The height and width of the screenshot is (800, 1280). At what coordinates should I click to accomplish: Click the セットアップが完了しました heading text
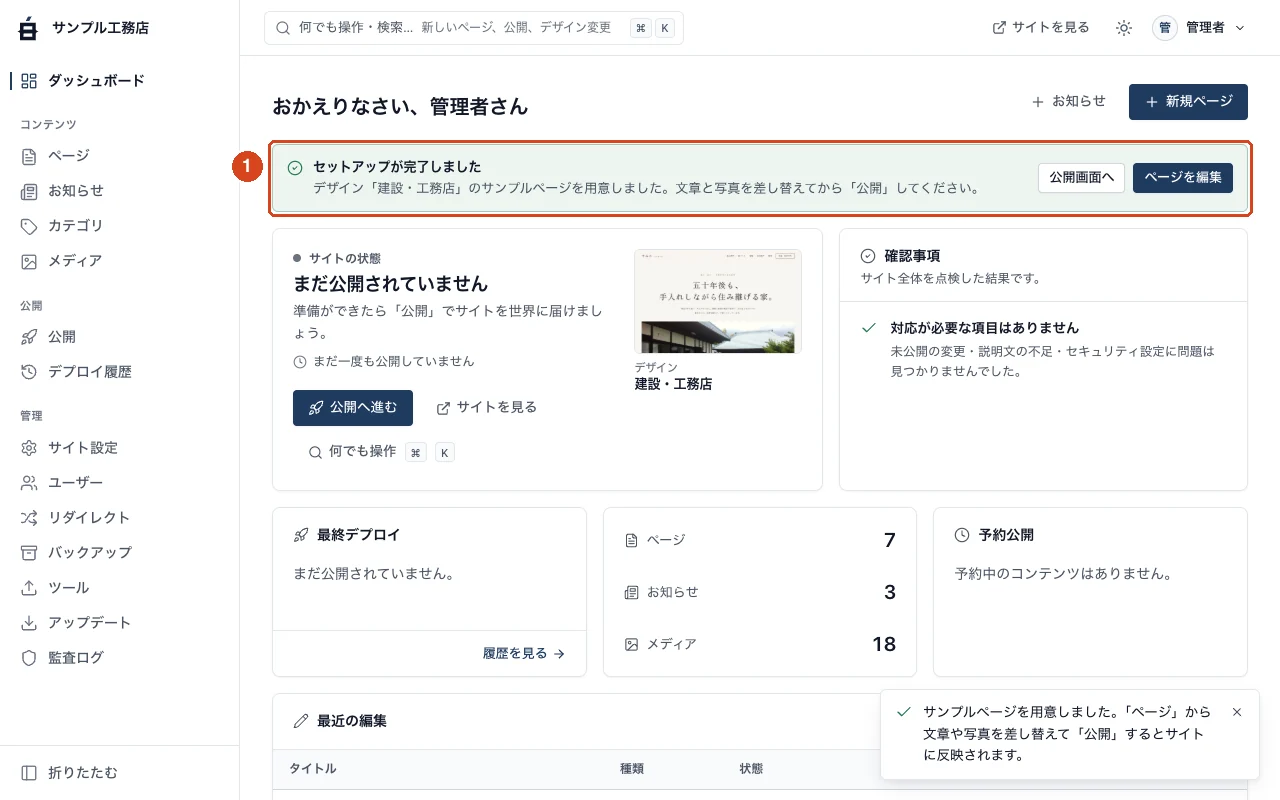pyautogui.click(x=397, y=167)
